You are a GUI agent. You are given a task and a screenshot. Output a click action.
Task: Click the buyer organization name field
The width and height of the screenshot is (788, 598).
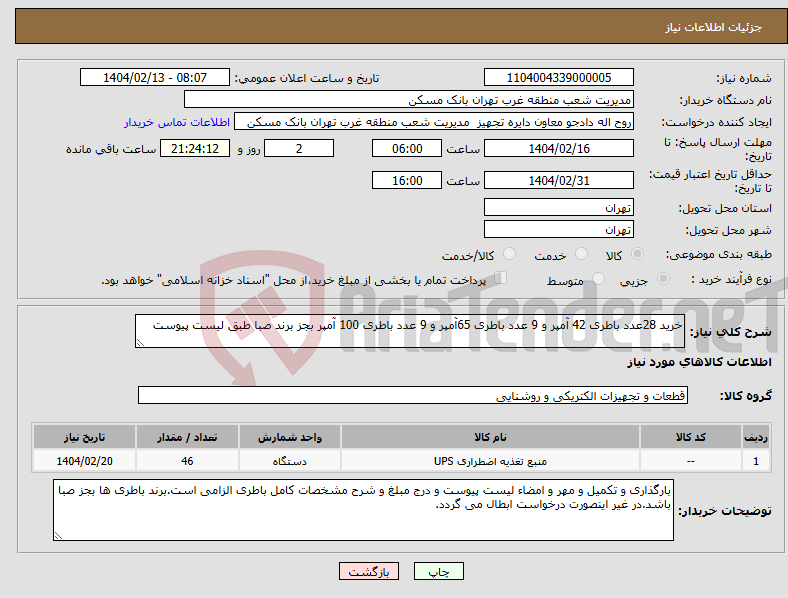pyautogui.click(x=409, y=99)
